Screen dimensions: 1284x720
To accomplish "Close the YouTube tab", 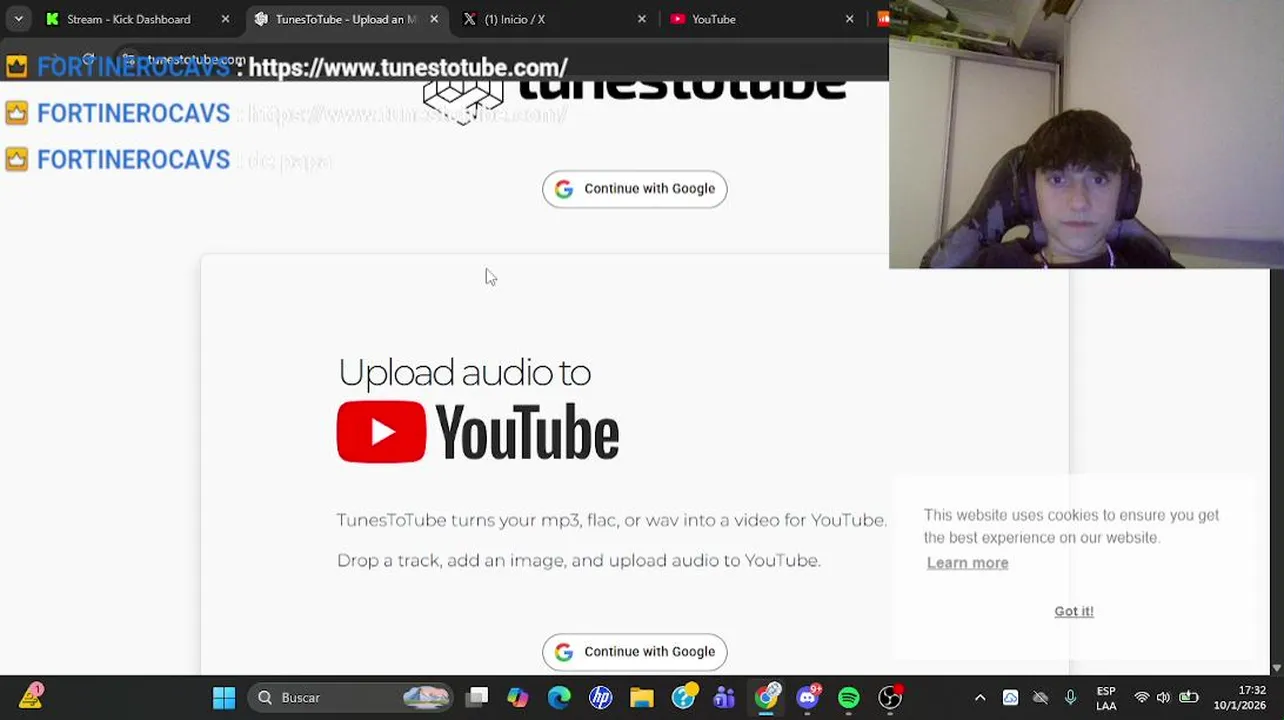I will click(850, 19).
